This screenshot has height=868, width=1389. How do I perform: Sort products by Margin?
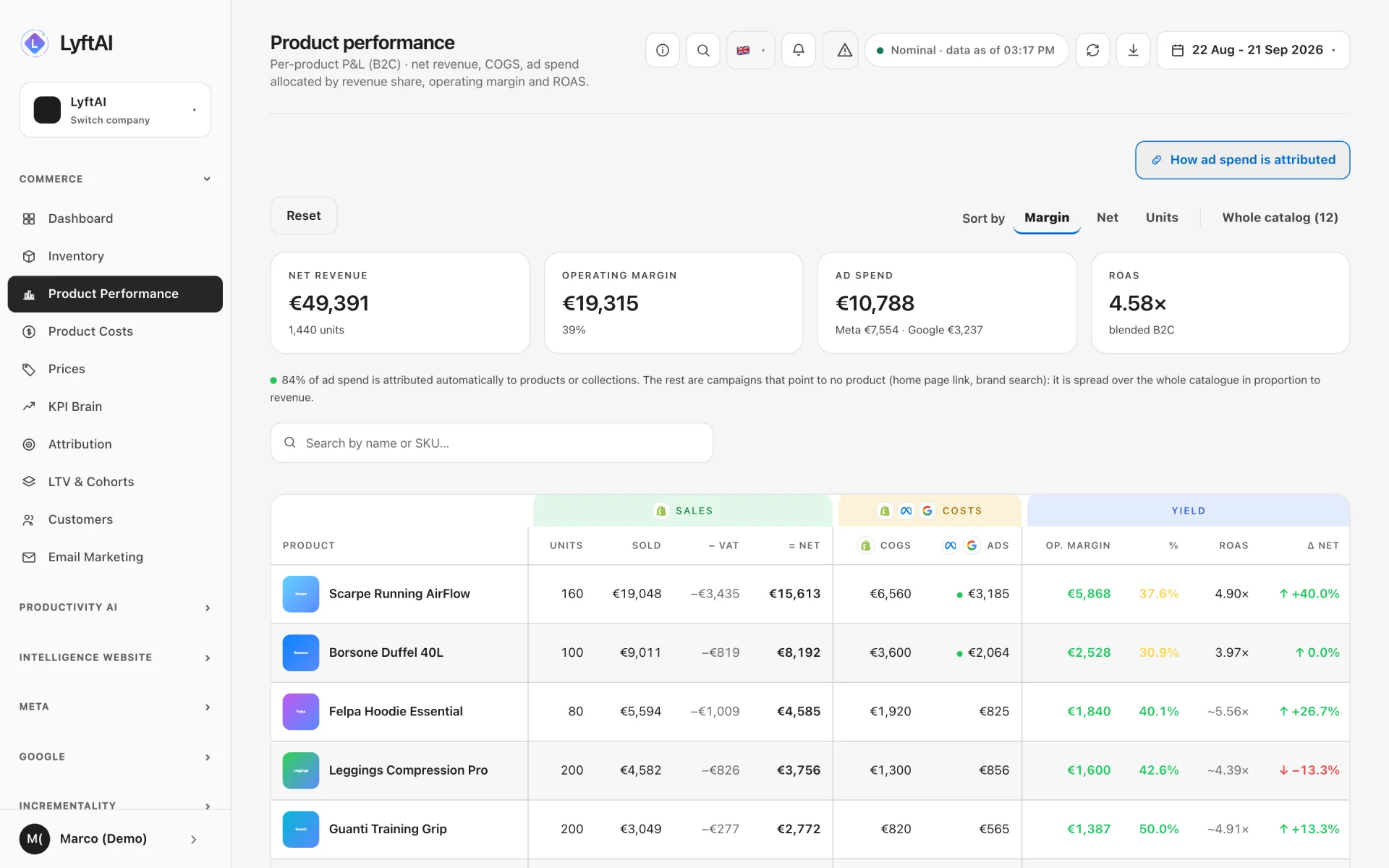point(1046,218)
